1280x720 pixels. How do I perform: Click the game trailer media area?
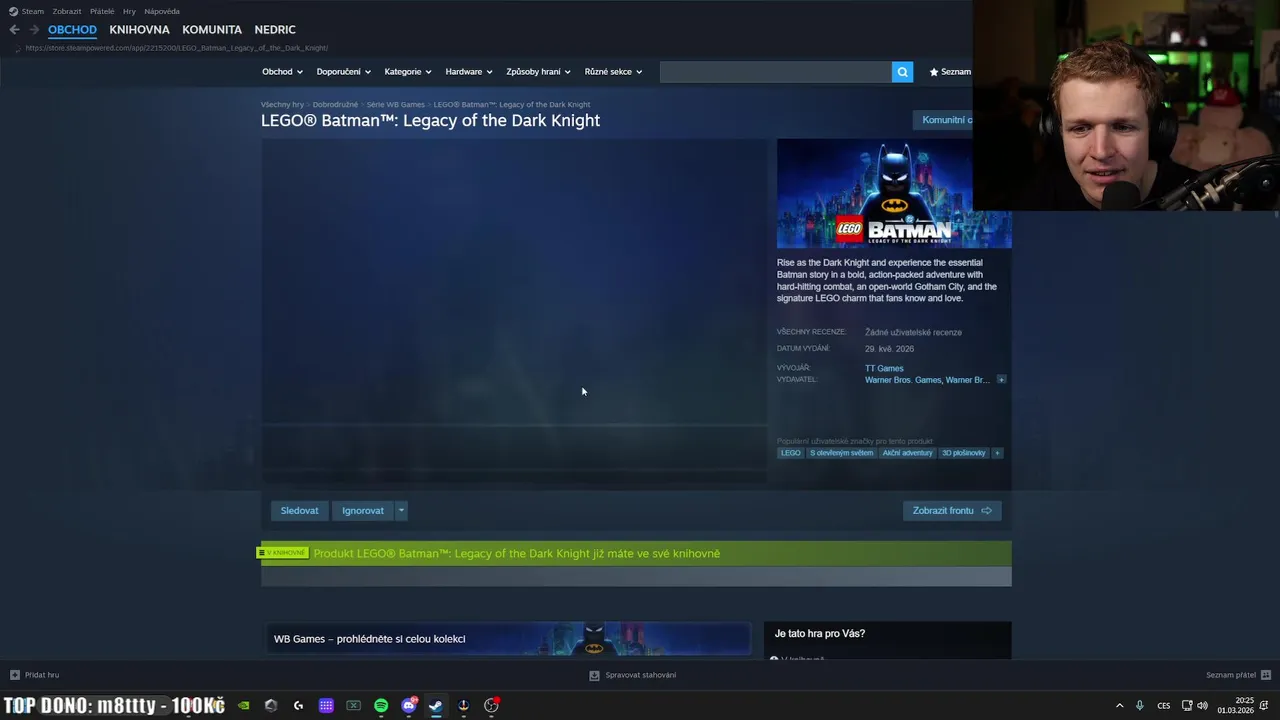click(514, 311)
